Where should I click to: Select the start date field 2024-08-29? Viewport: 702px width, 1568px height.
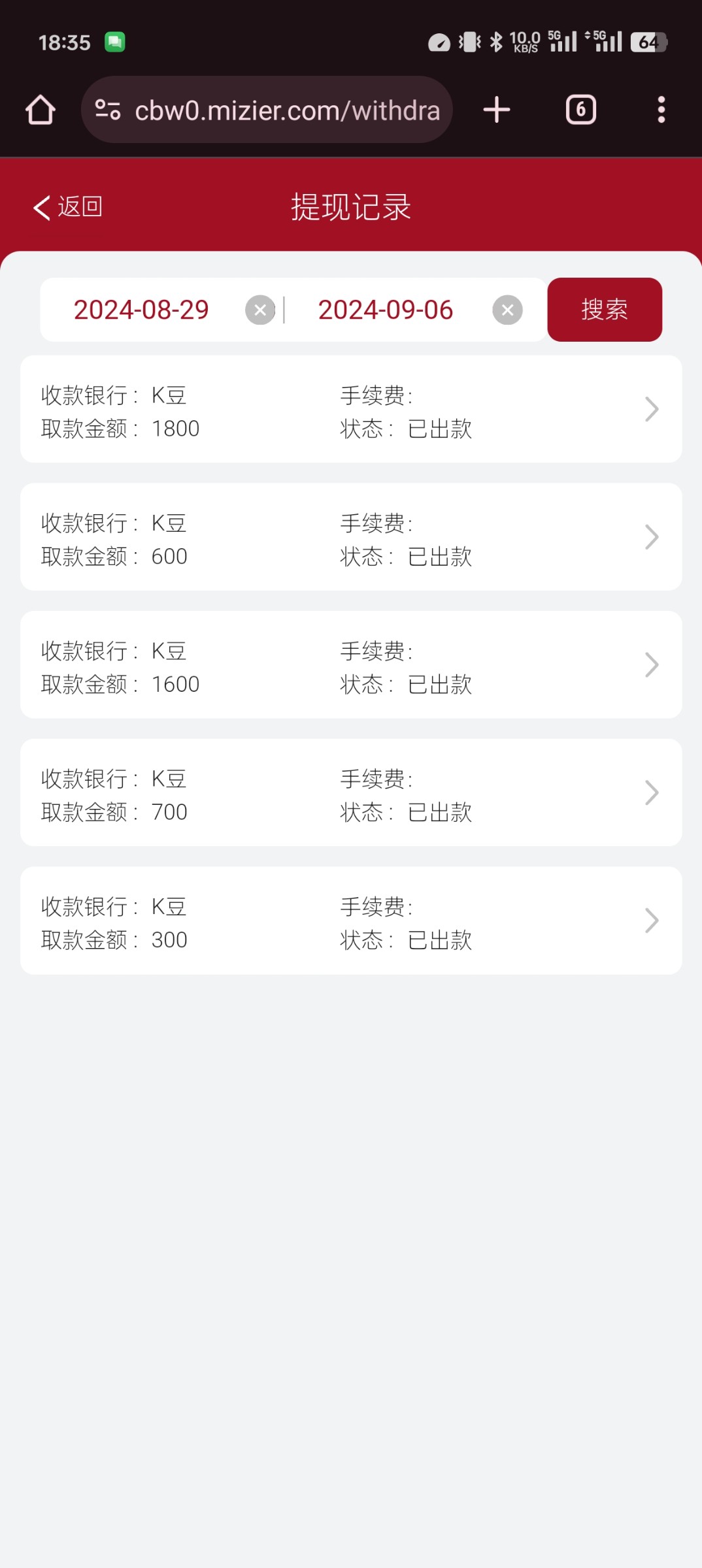pos(141,310)
